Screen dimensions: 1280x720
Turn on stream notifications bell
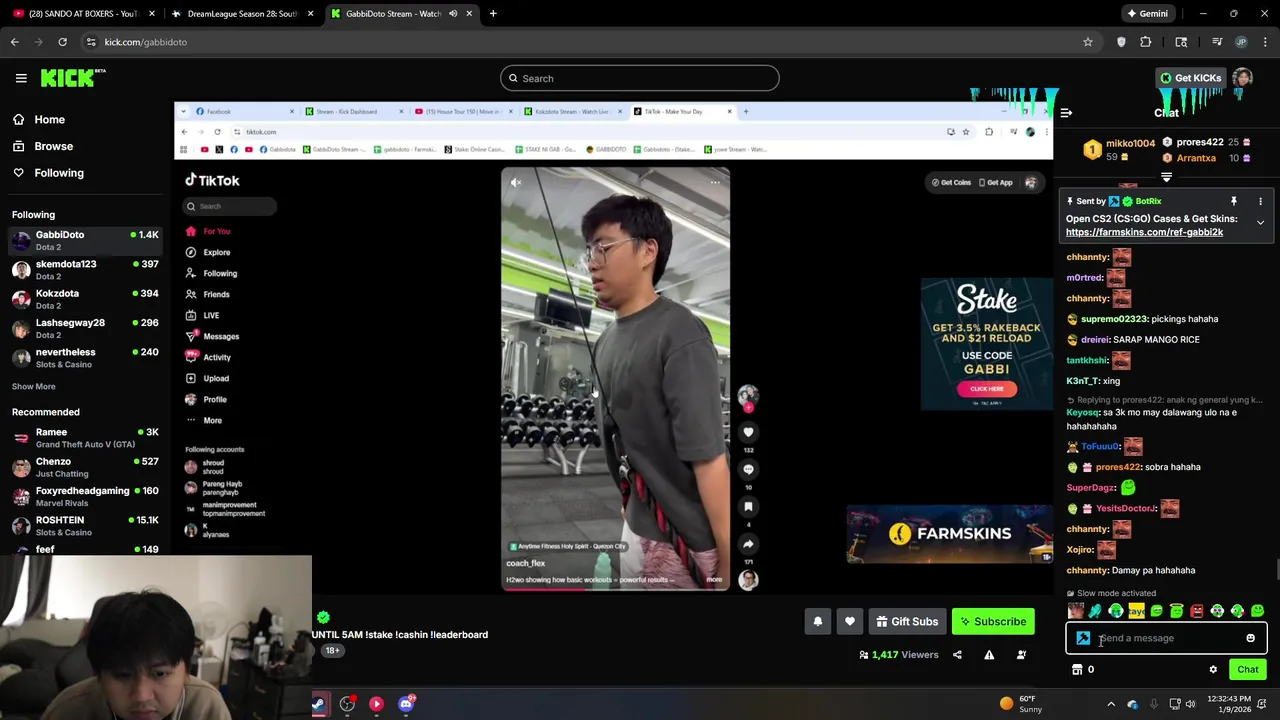pyautogui.click(x=817, y=622)
